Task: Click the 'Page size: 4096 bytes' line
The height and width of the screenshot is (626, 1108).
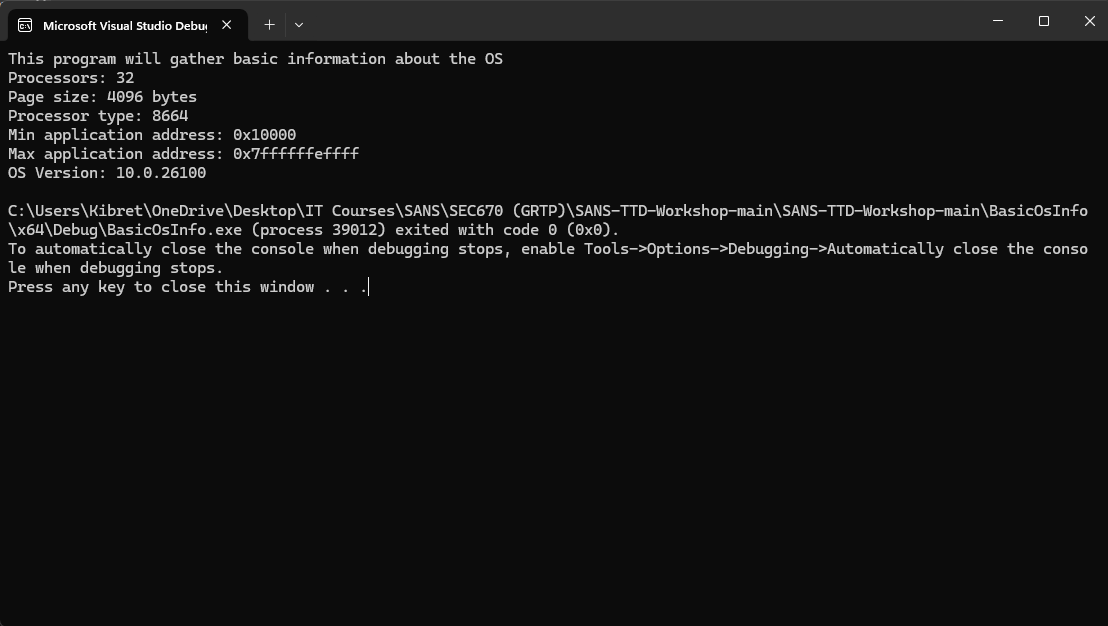Action: pos(102,97)
